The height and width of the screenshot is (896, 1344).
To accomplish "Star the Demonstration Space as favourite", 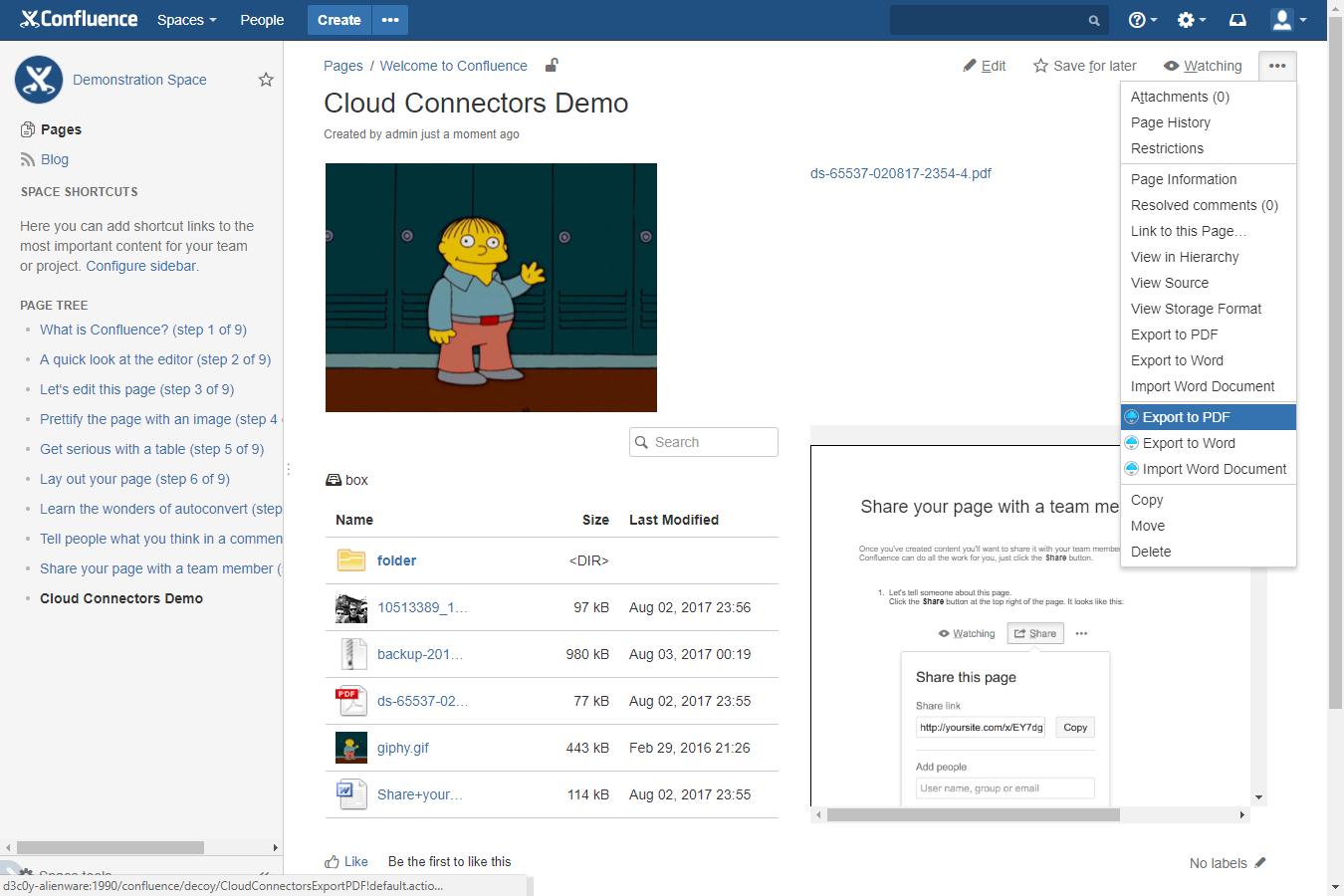I will (x=266, y=80).
